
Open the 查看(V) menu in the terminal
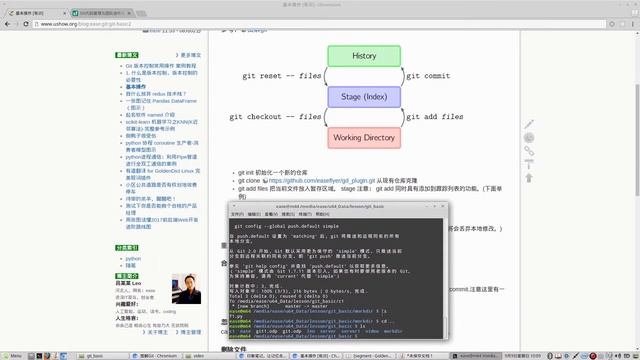pos(271,214)
